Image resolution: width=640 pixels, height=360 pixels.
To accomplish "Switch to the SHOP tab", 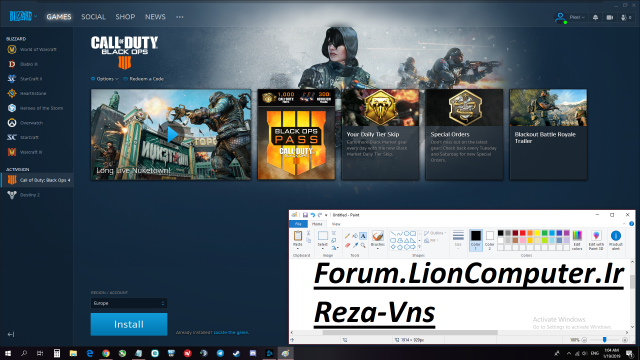I will [x=125, y=17].
